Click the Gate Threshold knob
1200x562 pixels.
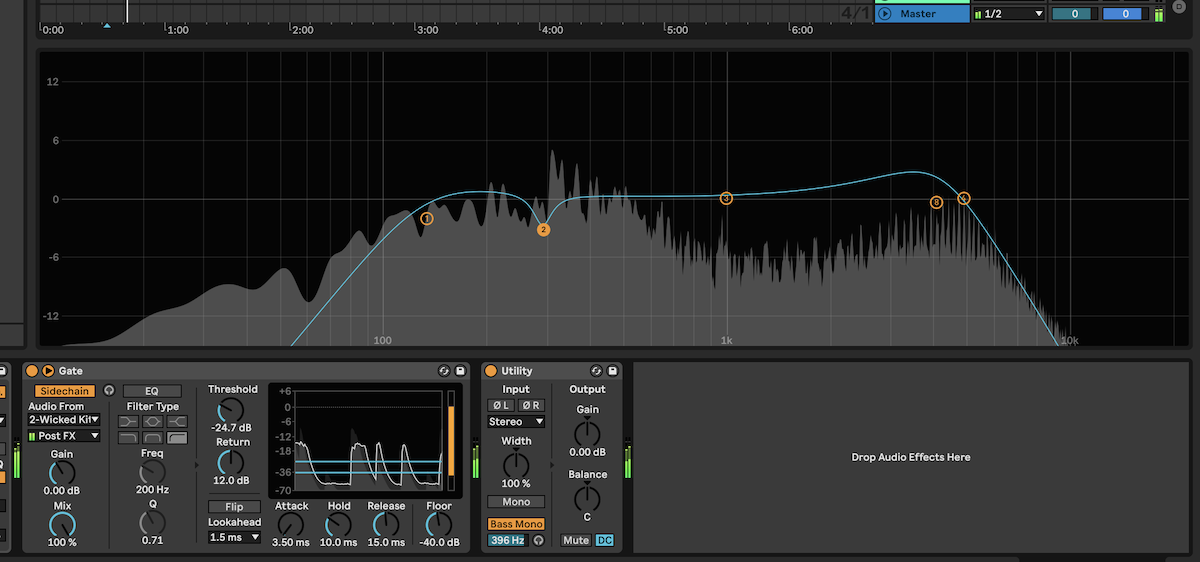(x=231, y=409)
